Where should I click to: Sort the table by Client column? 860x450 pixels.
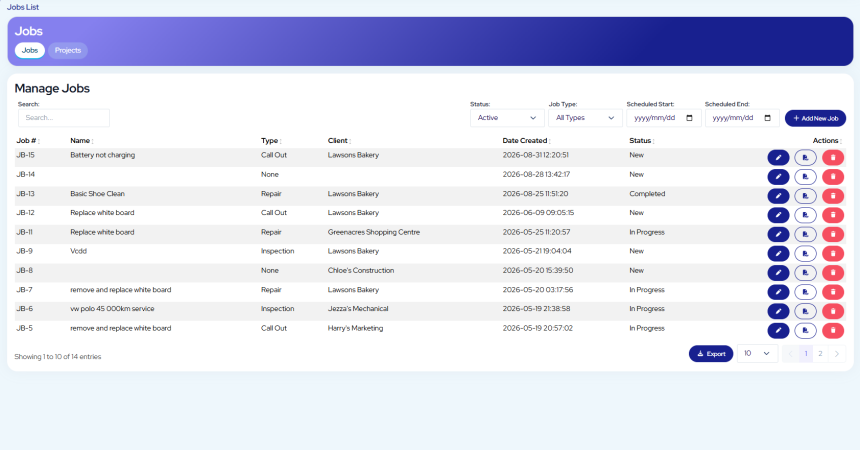coord(339,141)
